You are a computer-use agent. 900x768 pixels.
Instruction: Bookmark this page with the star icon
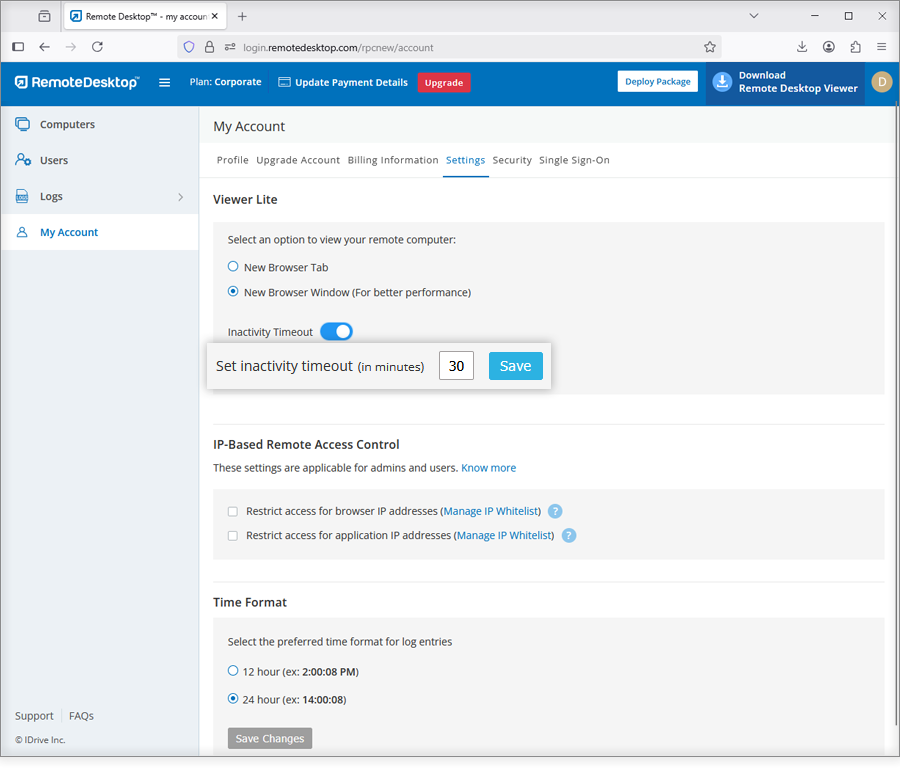(x=710, y=47)
